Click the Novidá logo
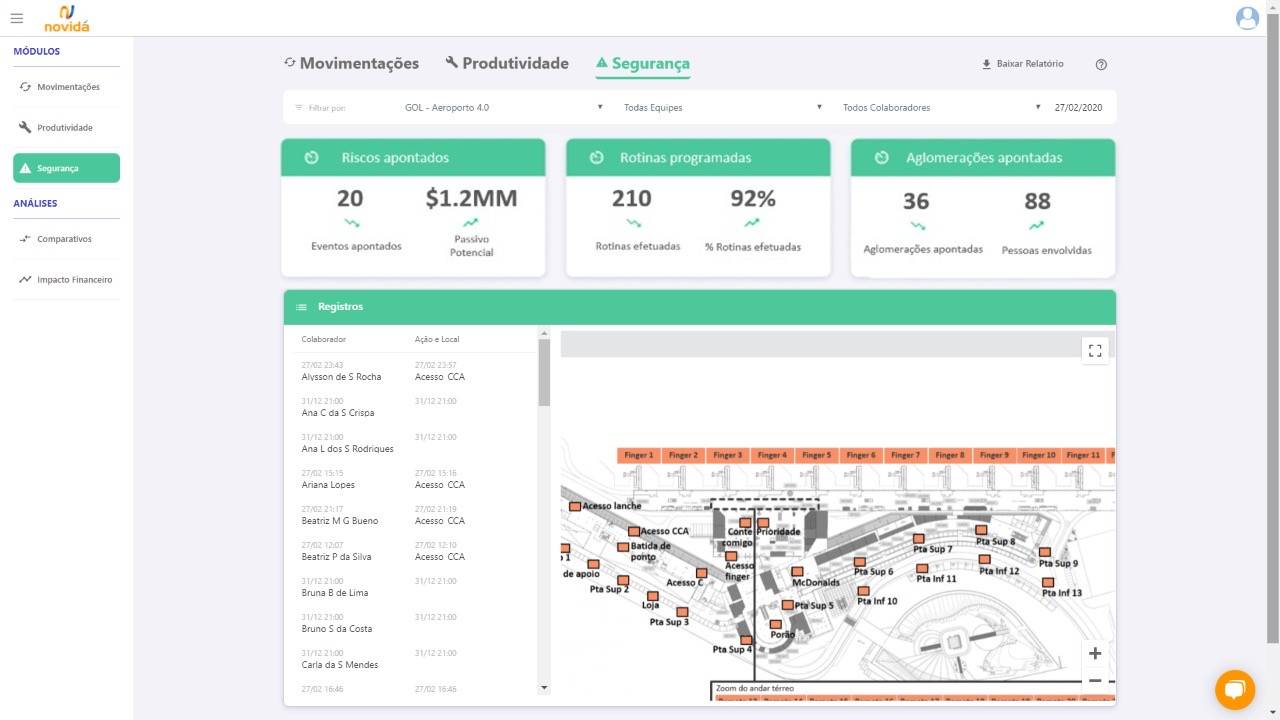 (67, 18)
